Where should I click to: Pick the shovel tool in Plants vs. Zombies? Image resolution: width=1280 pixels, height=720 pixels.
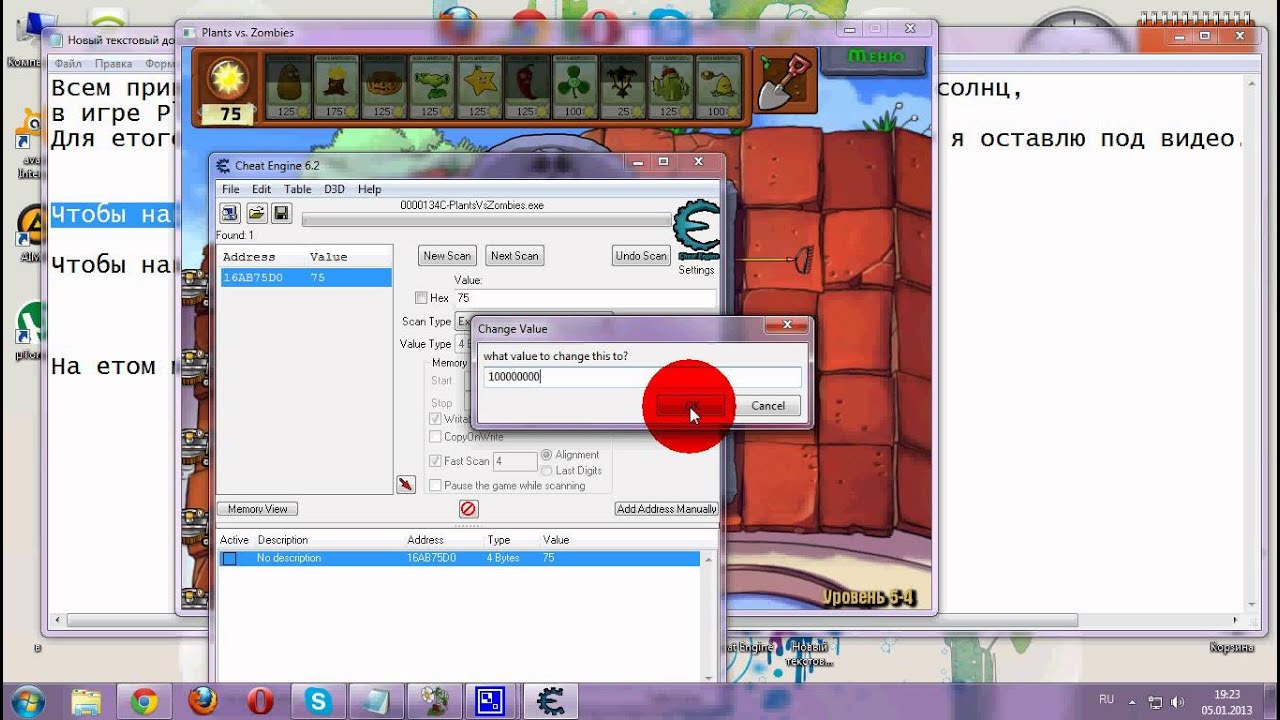tap(786, 79)
